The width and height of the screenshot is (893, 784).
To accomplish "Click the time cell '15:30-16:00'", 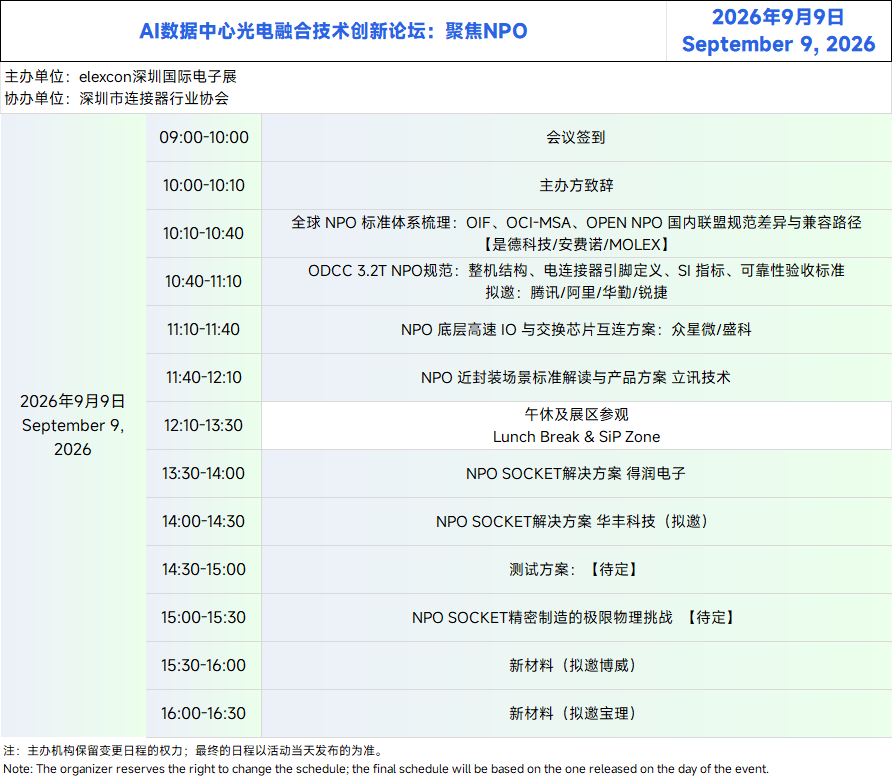I will click(204, 665).
